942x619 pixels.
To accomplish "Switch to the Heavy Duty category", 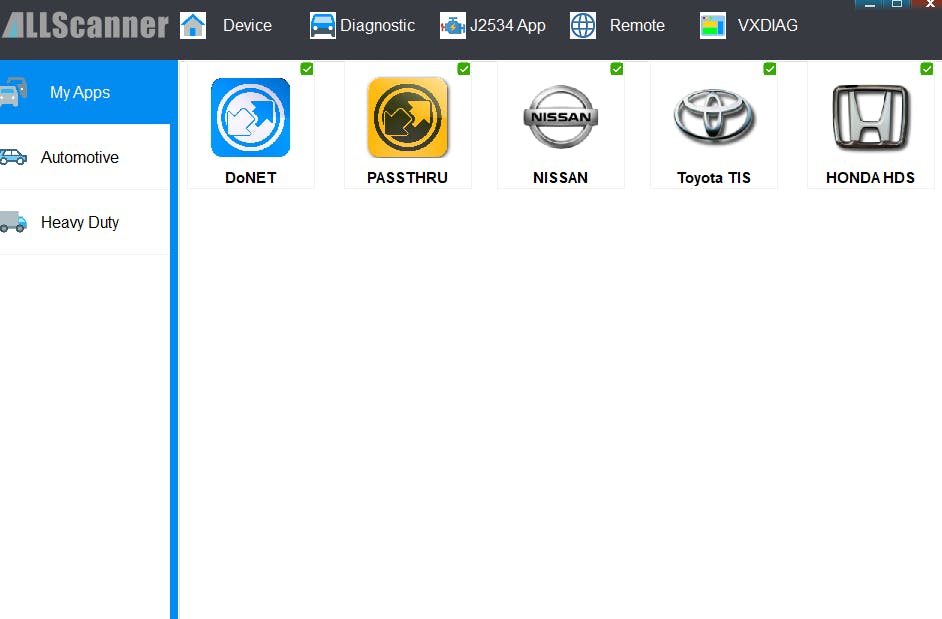I will (80, 222).
